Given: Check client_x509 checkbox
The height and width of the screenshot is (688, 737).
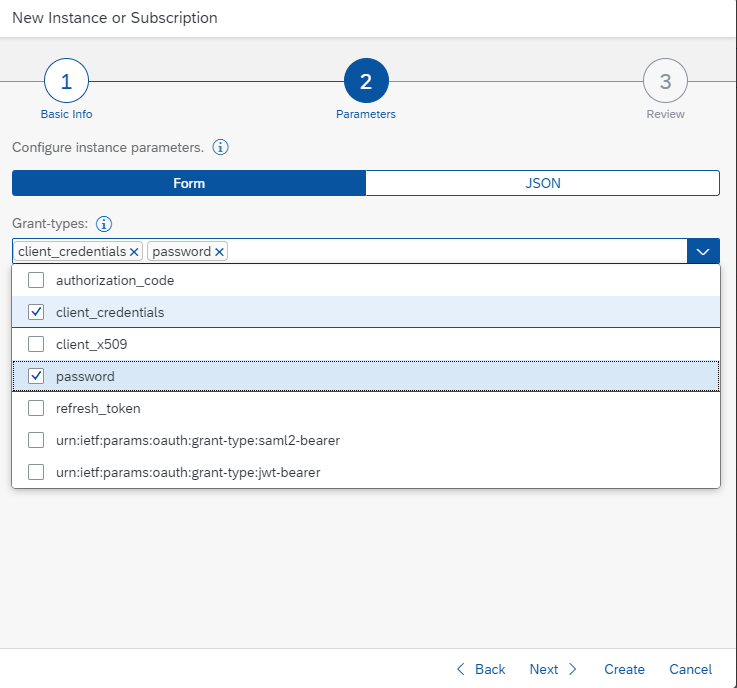Looking at the screenshot, I should point(36,344).
